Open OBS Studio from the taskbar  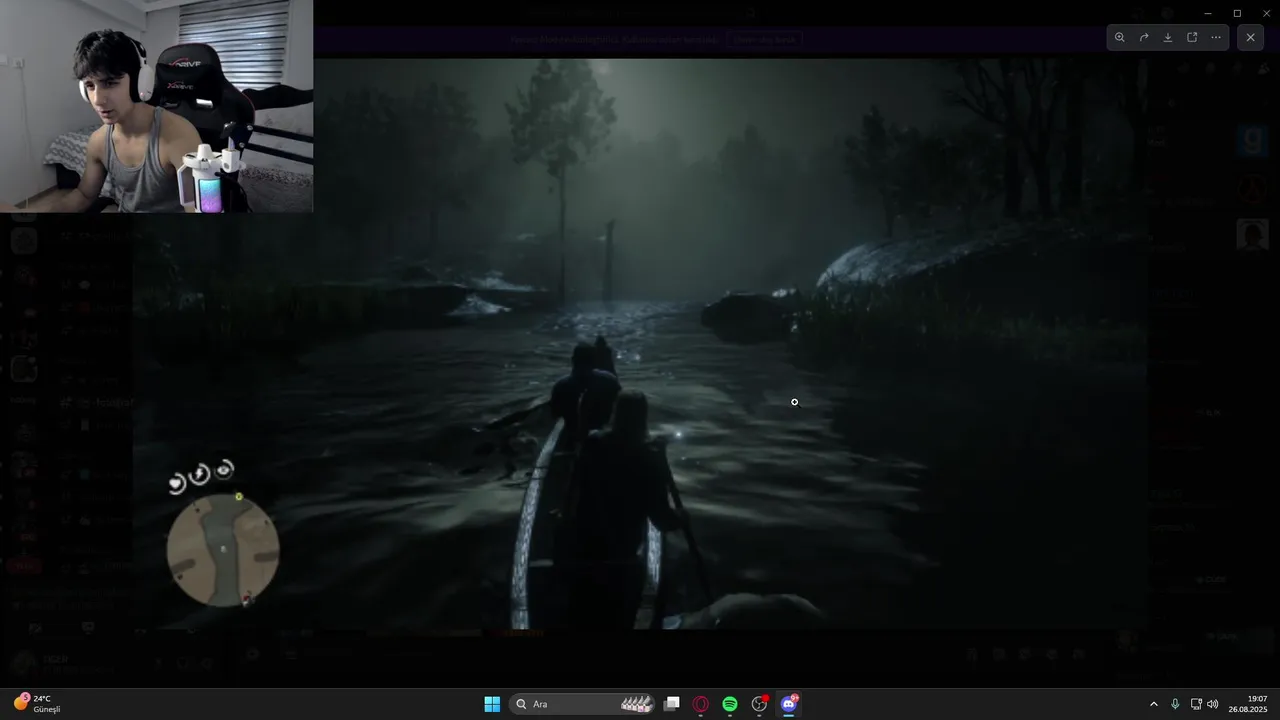[759, 704]
